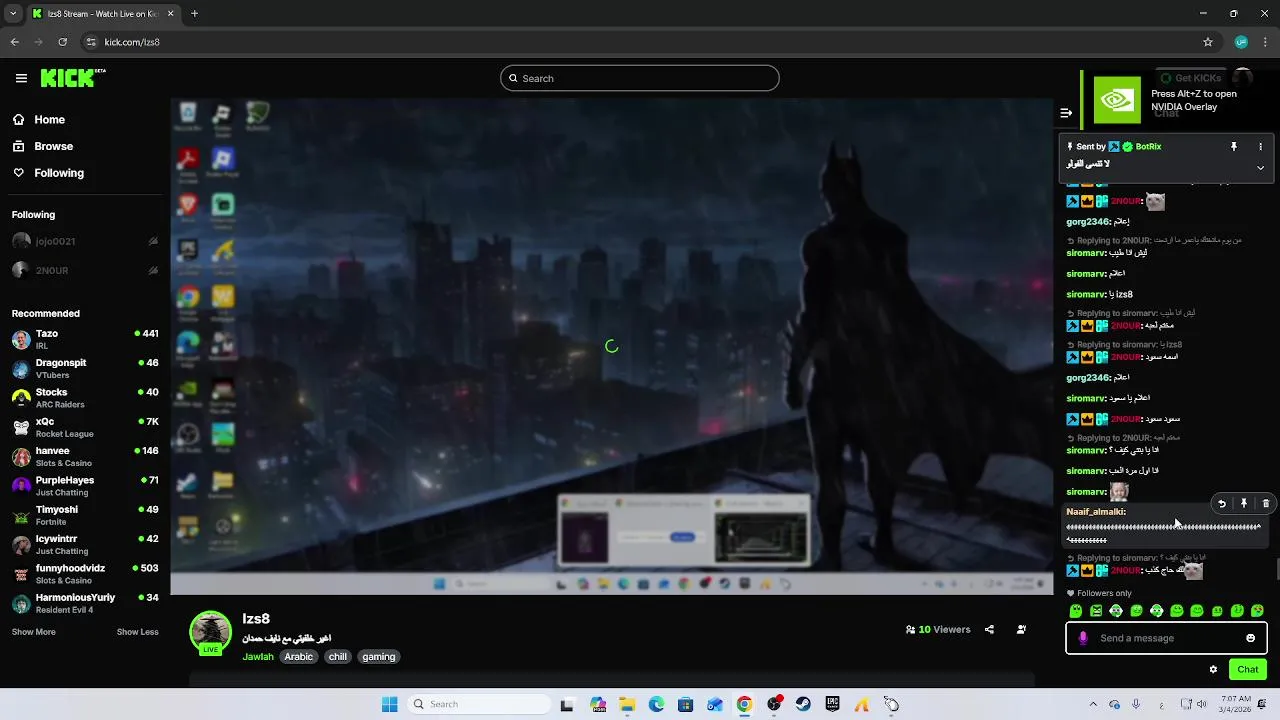Click chill tag
The width and height of the screenshot is (1280, 720).
click(338, 657)
